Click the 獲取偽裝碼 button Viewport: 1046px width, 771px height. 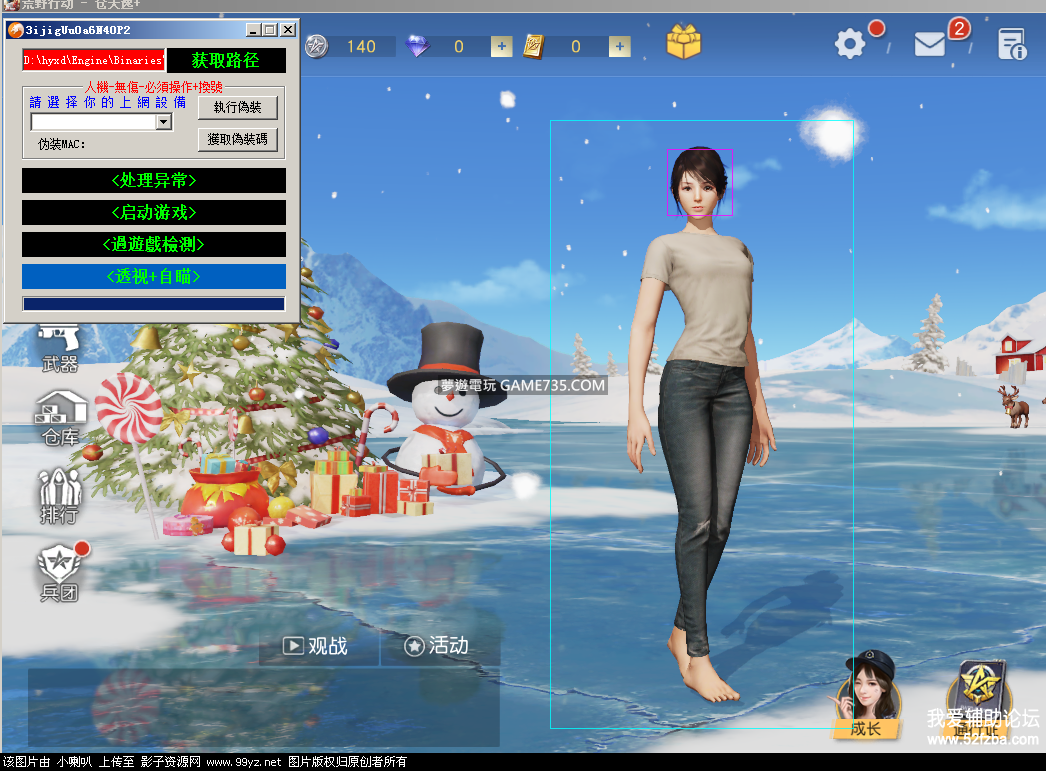[238, 140]
